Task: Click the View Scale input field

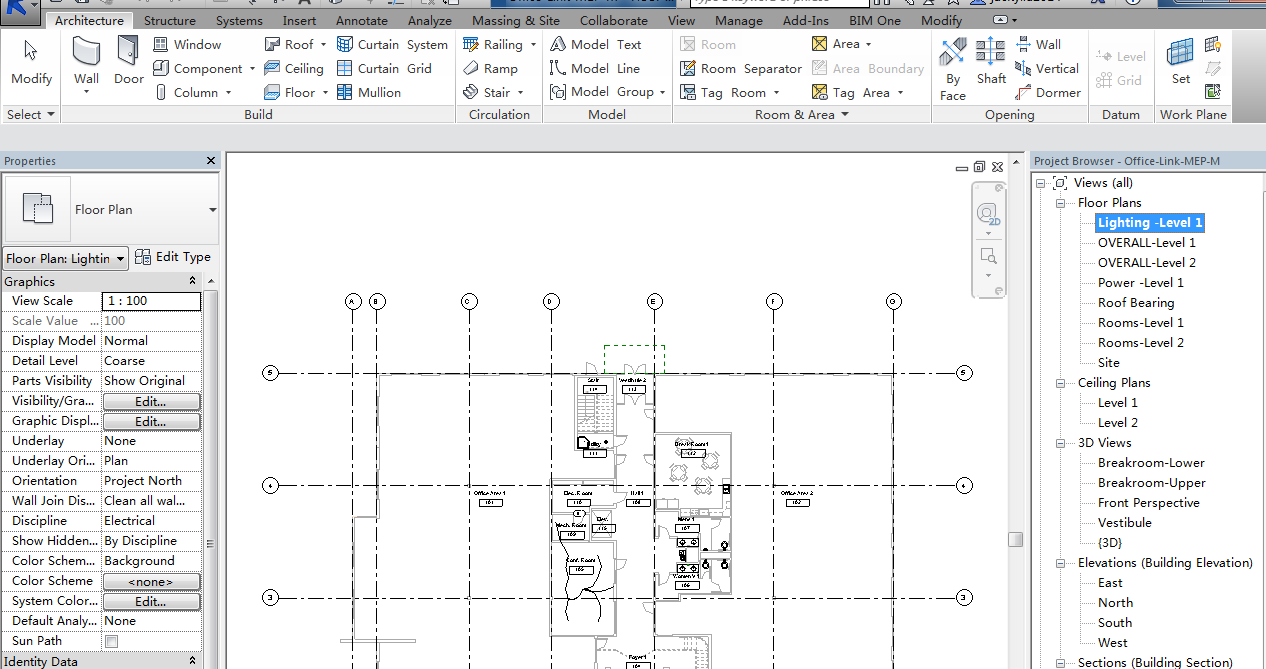Action: (x=151, y=301)
